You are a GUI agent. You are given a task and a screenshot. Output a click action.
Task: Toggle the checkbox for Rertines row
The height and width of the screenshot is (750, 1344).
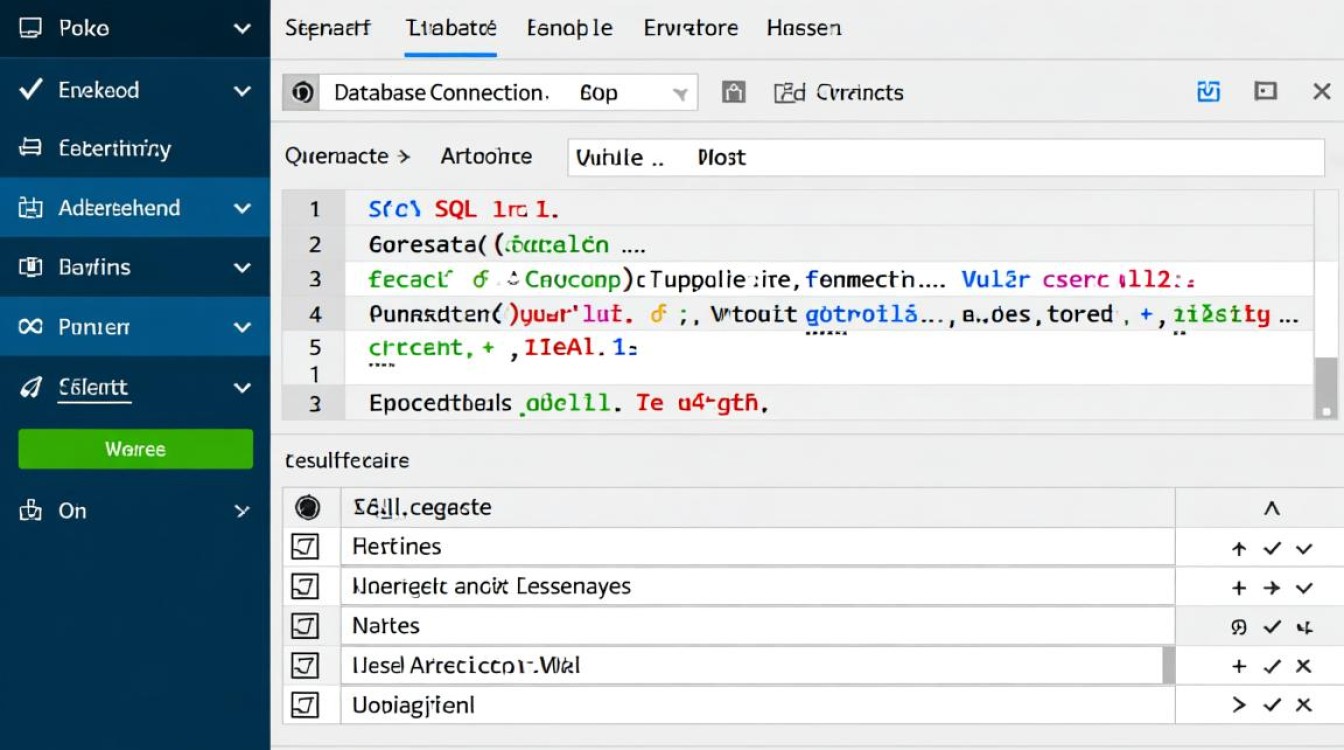(x=304, y=547)
